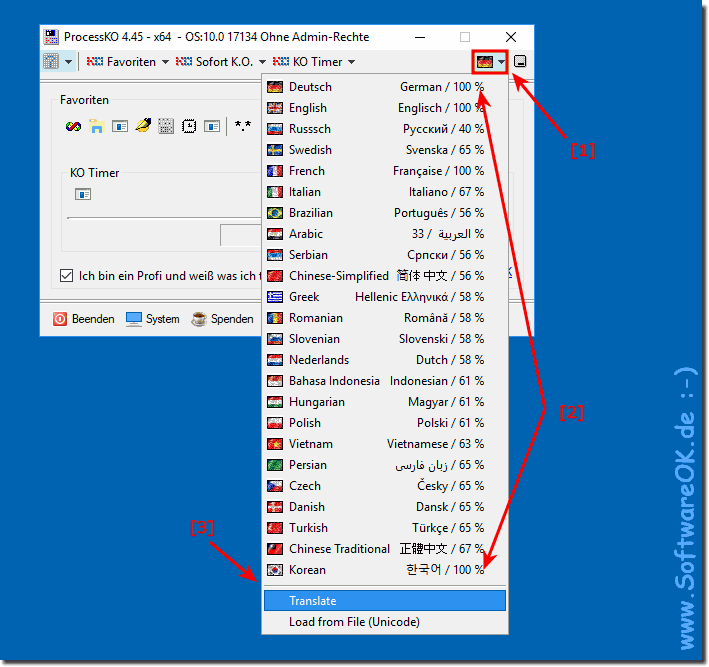Select Swedish language entry

384,150
